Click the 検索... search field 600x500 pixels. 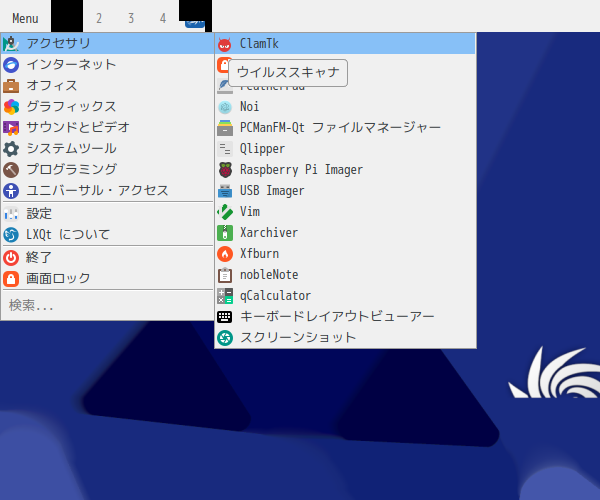[x=107, y=306]
